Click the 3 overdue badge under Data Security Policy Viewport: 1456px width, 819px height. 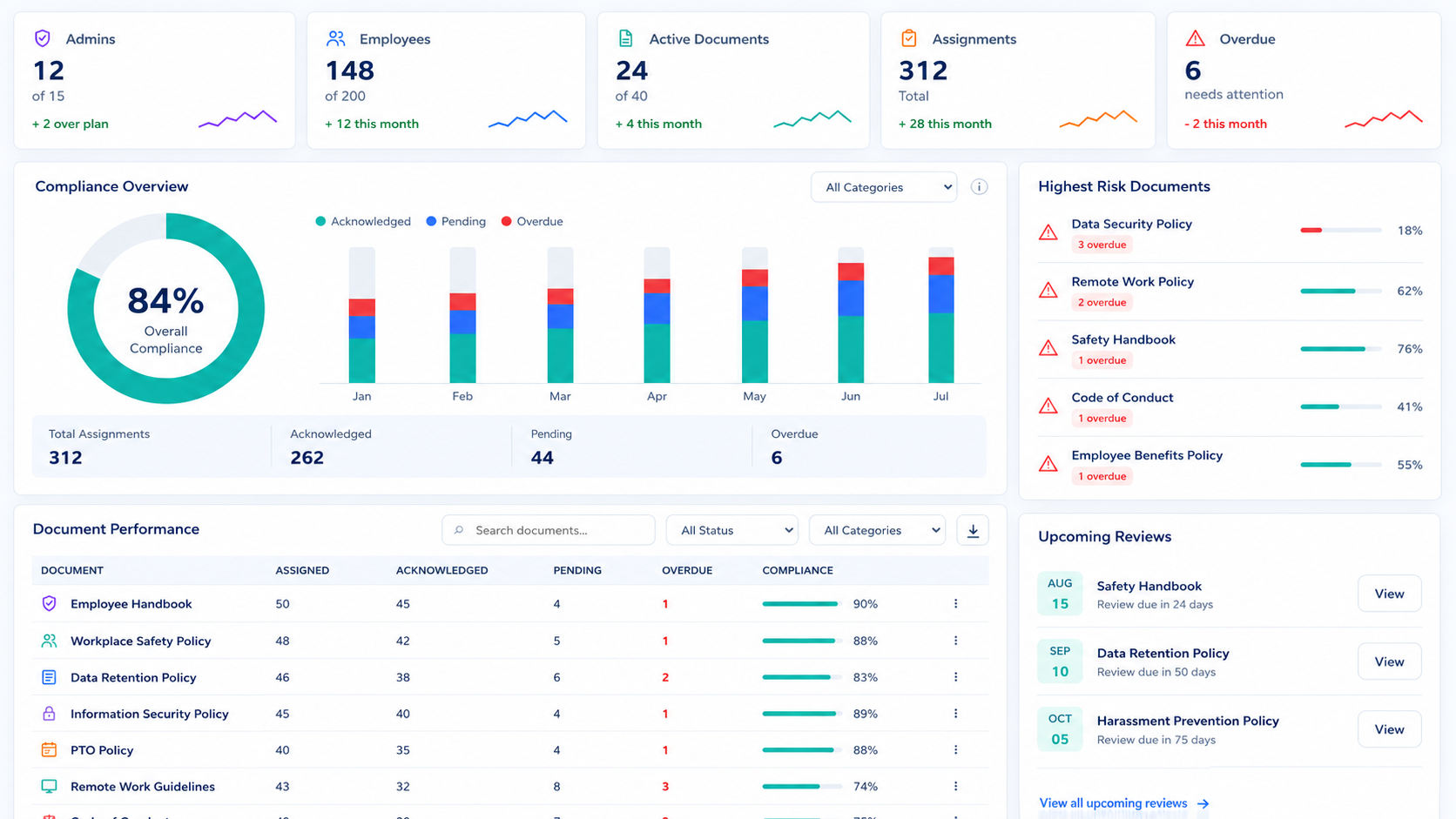1102,245
